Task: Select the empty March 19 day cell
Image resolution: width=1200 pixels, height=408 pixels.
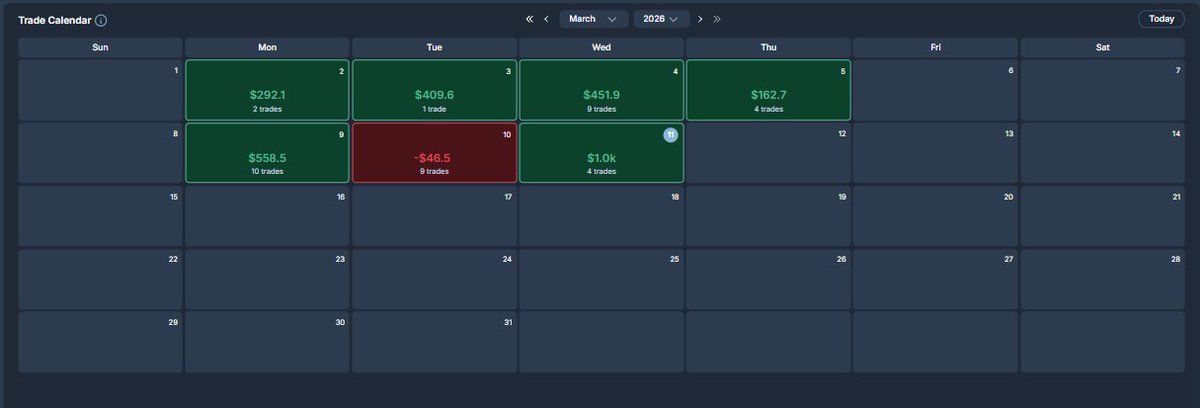Action: [768, 216]
